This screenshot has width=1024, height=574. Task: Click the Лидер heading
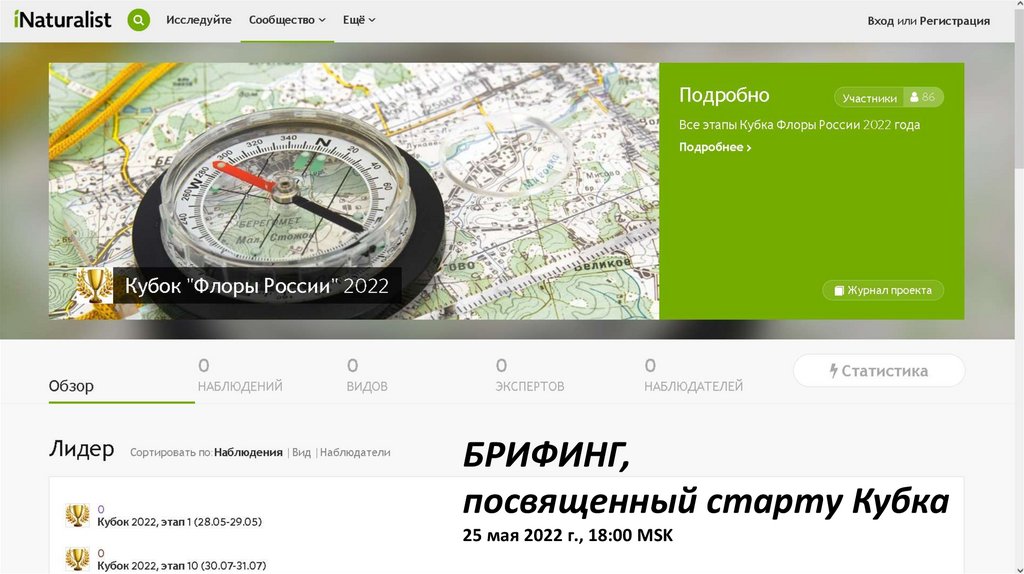tap(82, 449)
